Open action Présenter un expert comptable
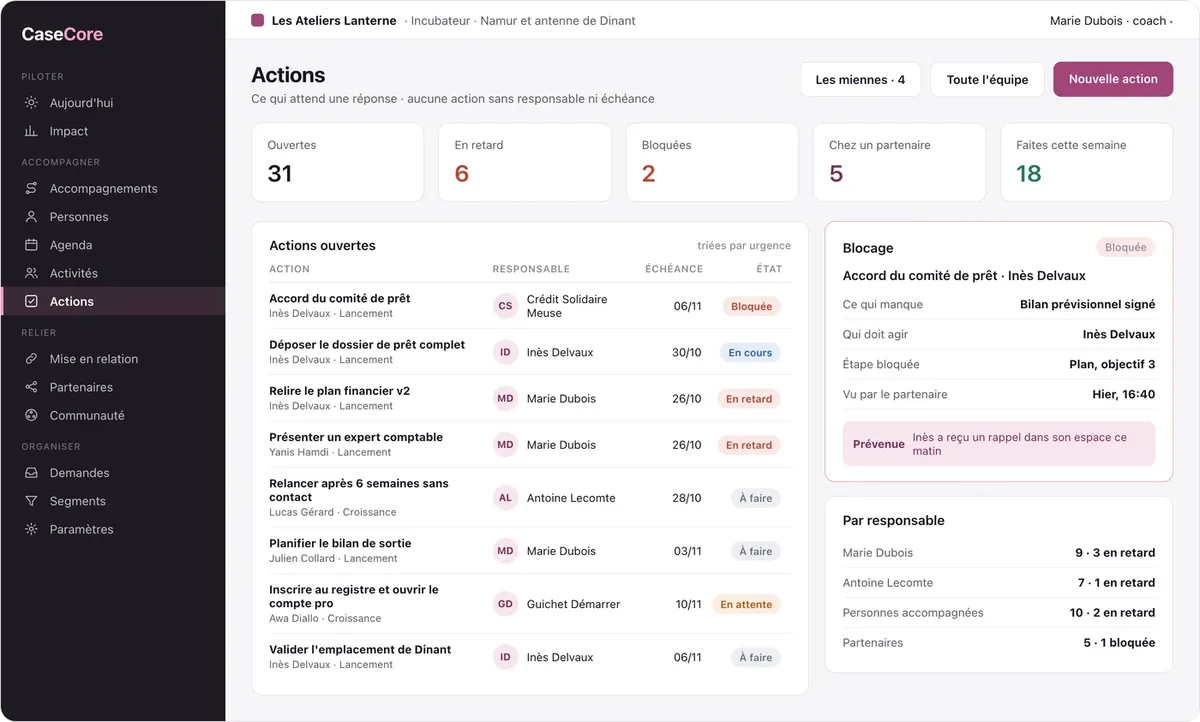This screenshot has height=722, width=1200. coord(530,444)
